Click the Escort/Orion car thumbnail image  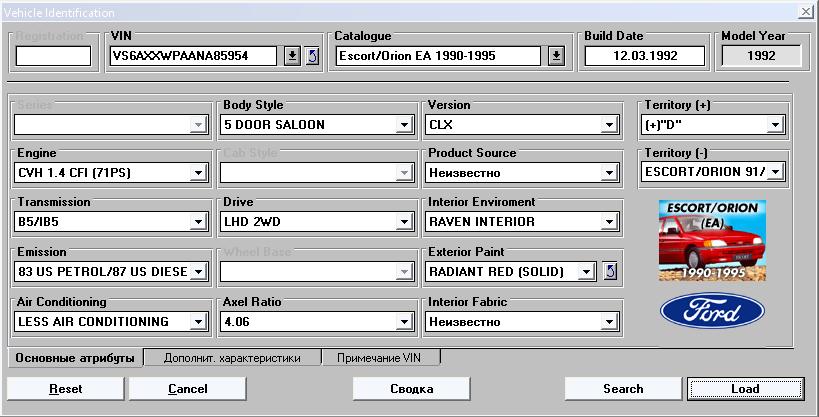pos(712,240)
